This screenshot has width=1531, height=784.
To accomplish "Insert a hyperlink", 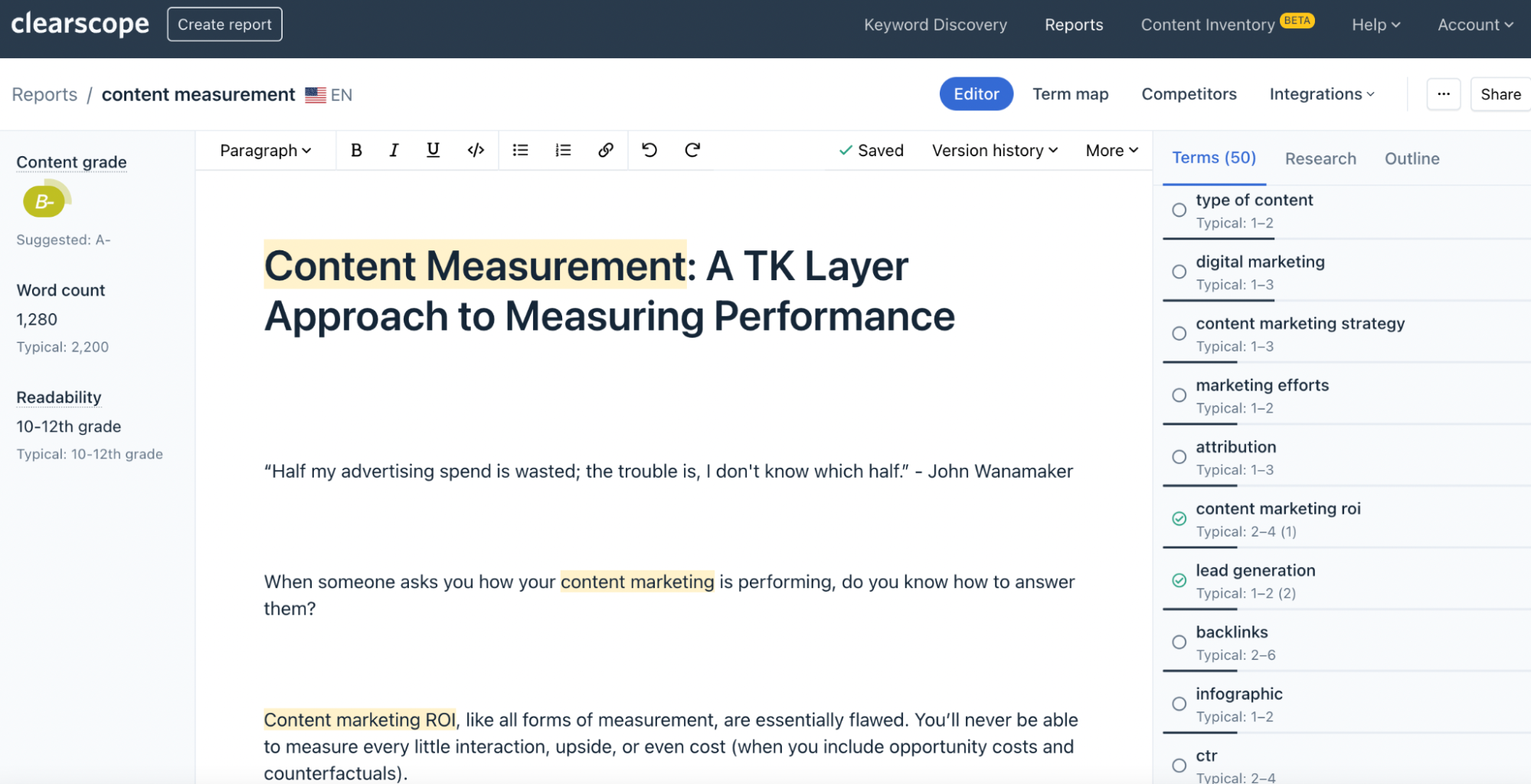I will [606, 150].
